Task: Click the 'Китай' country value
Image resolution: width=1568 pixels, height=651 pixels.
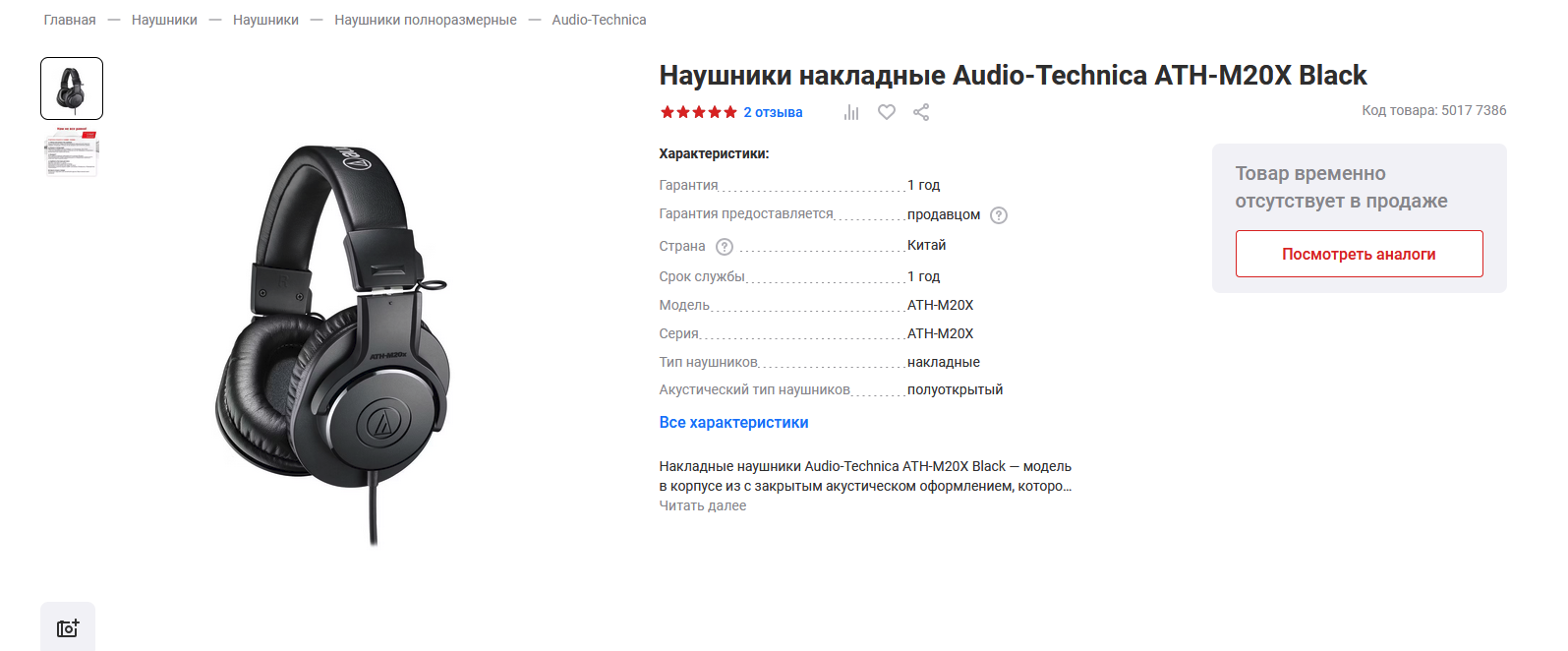Action: click(926, 245)
